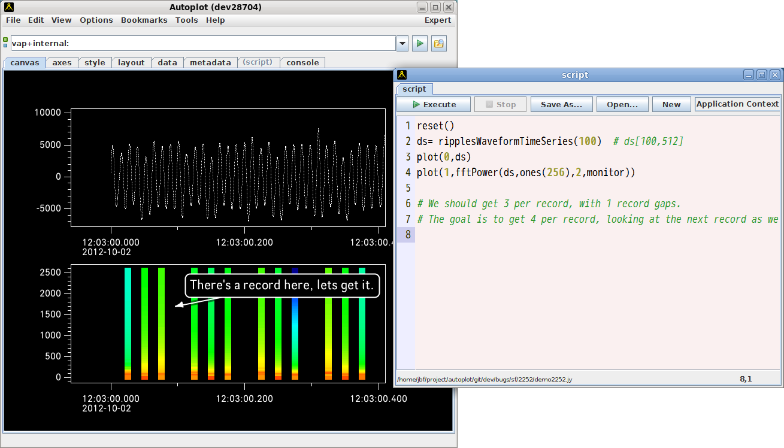Click comment line 7 about the goal
The height and width of the screenshot is (448, 784).
[x=598, y=219]
